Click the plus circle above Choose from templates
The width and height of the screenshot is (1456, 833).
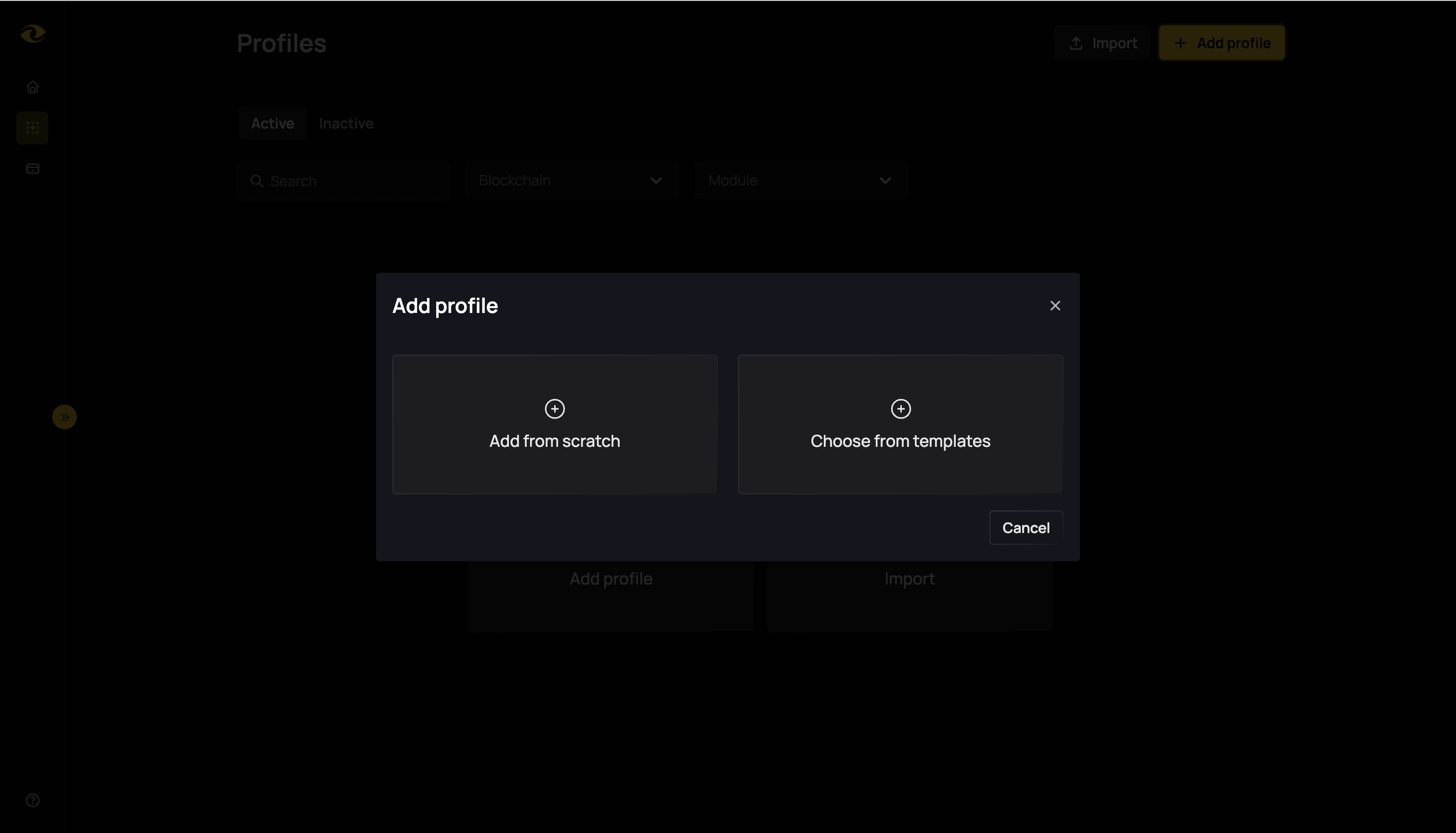[x=900, y=408]
